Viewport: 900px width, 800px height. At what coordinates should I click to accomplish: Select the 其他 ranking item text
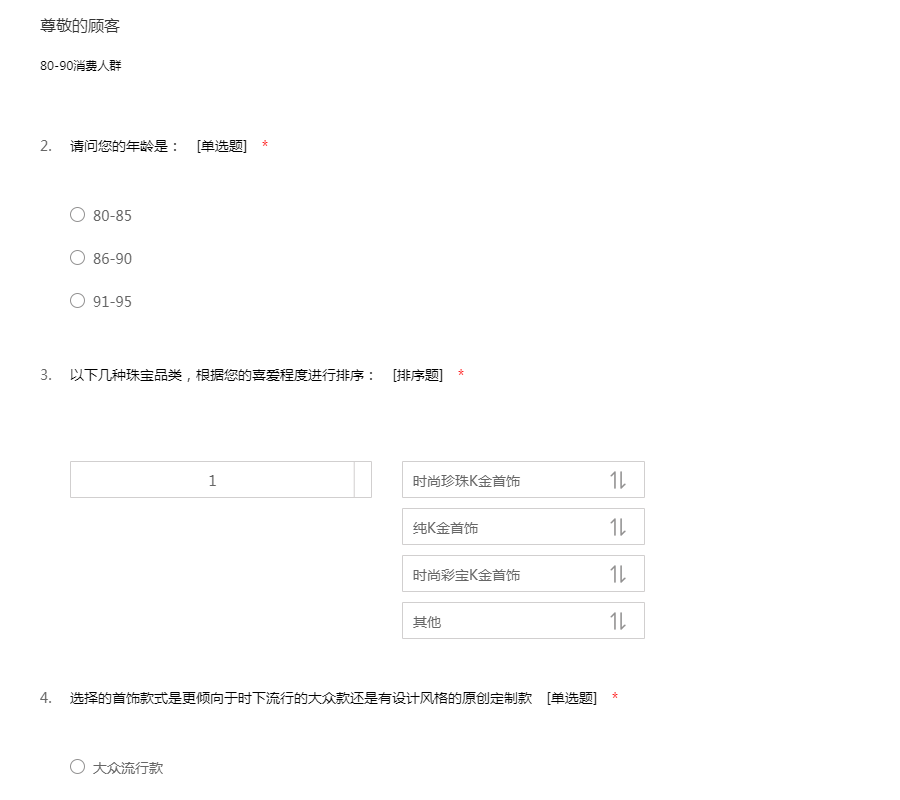pyautogui.click(x=427, y=622)
